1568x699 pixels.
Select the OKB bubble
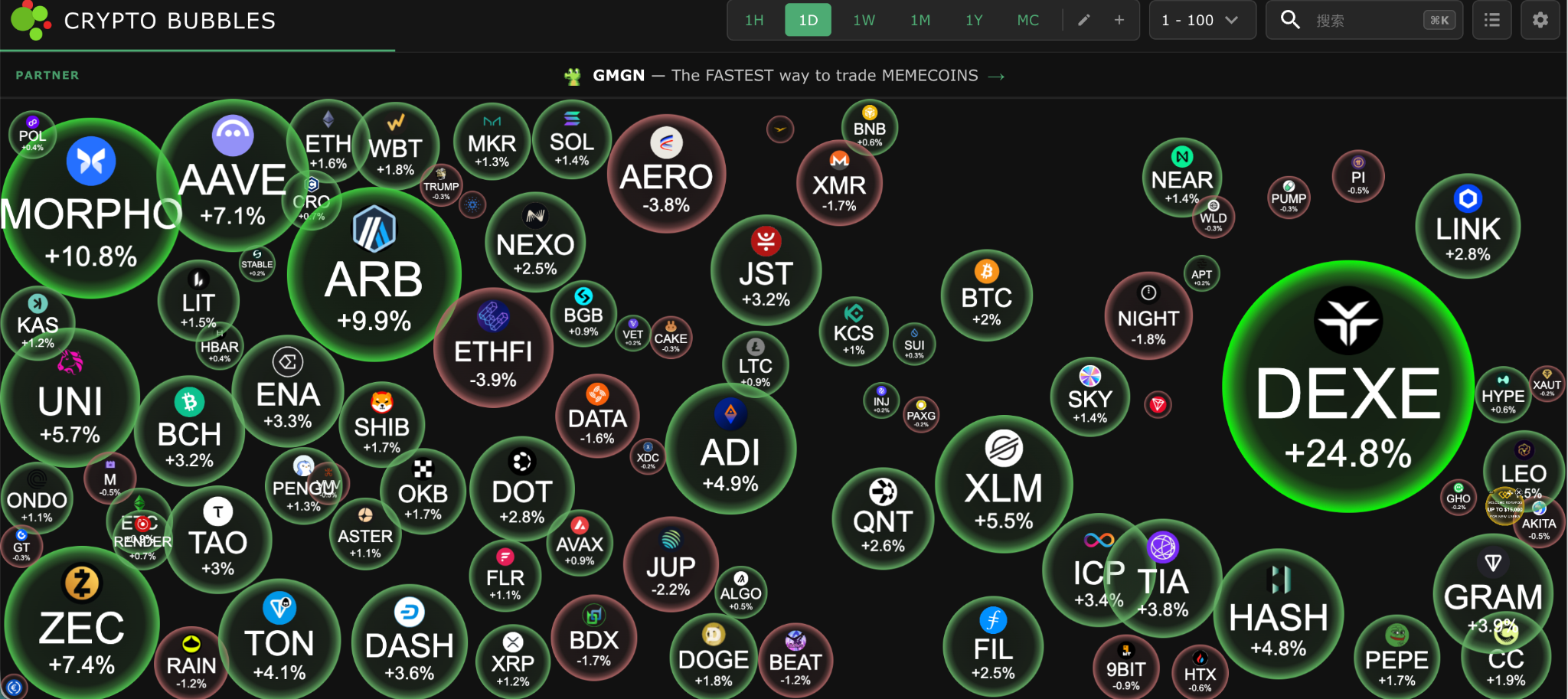click(x=423, y=491)
